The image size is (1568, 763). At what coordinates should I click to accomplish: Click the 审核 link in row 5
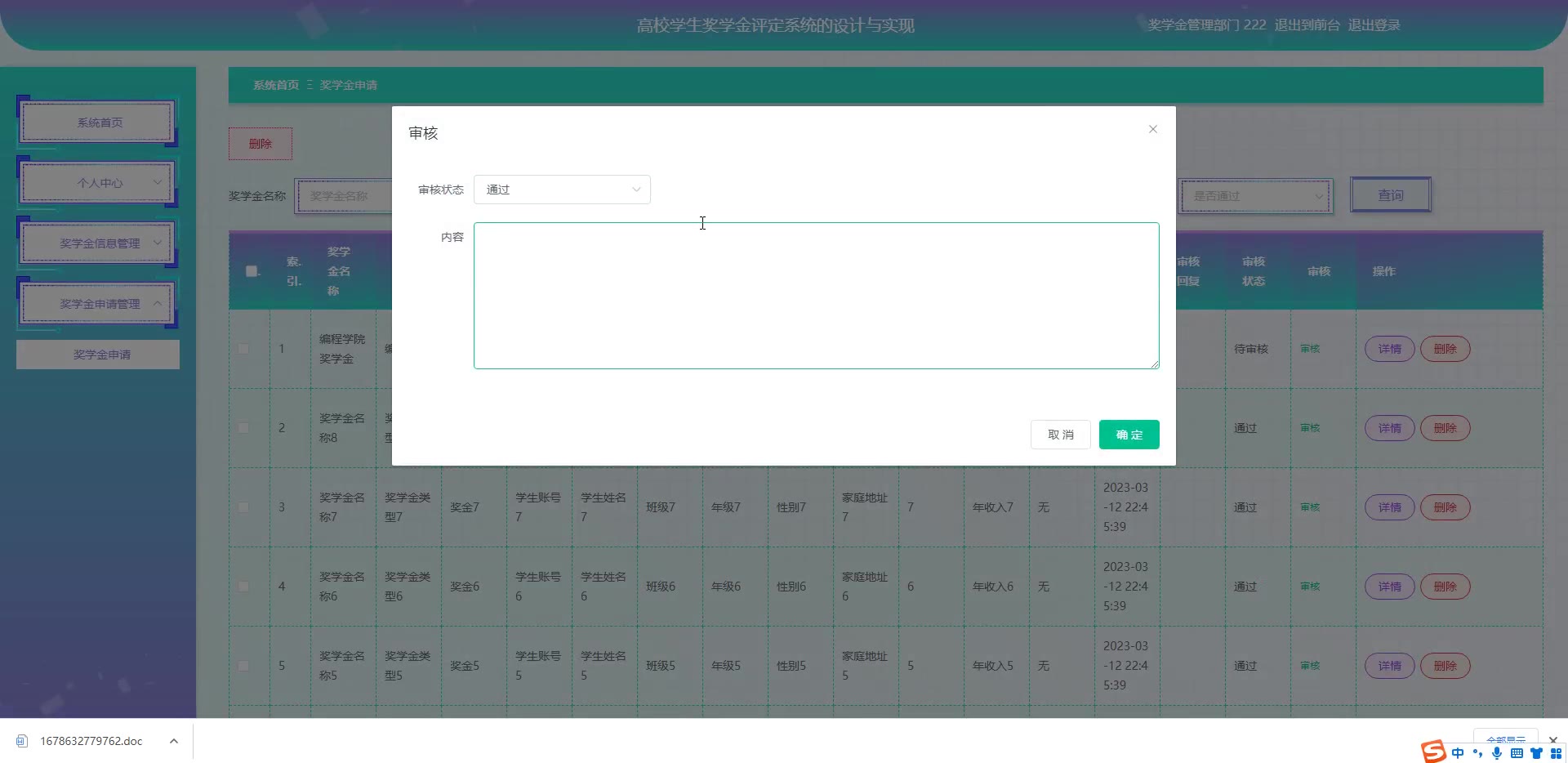[1310, 666]
